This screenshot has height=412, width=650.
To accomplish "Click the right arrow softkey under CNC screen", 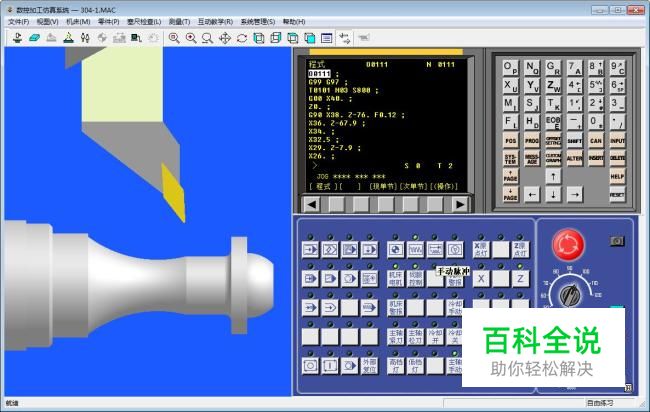I will pos(460,204).
